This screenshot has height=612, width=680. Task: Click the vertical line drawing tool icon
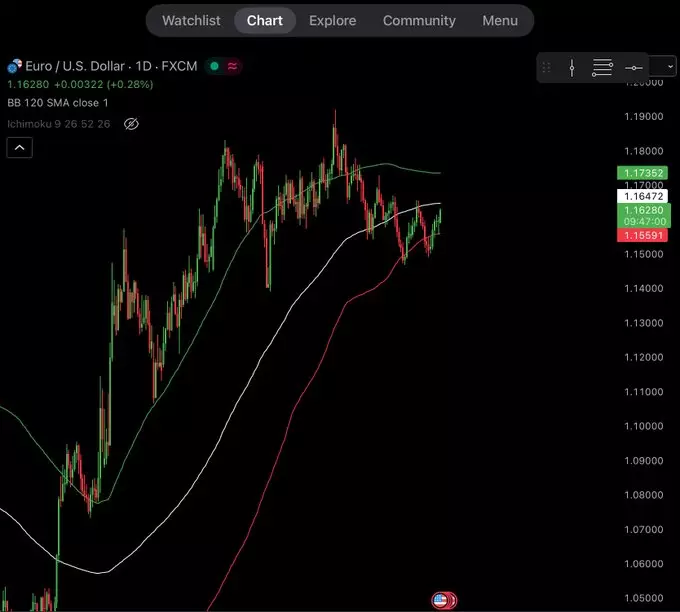click(572, 68)
